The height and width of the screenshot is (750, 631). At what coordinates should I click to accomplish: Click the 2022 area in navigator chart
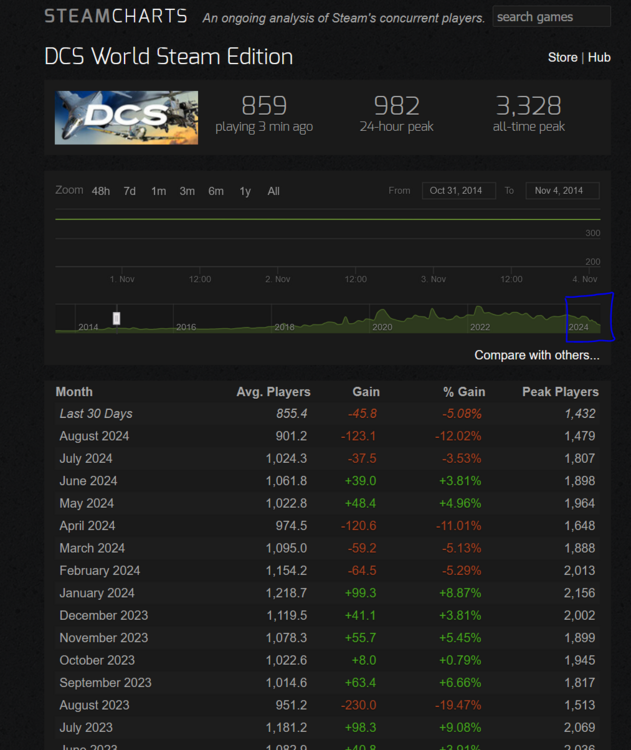point(479,327)
